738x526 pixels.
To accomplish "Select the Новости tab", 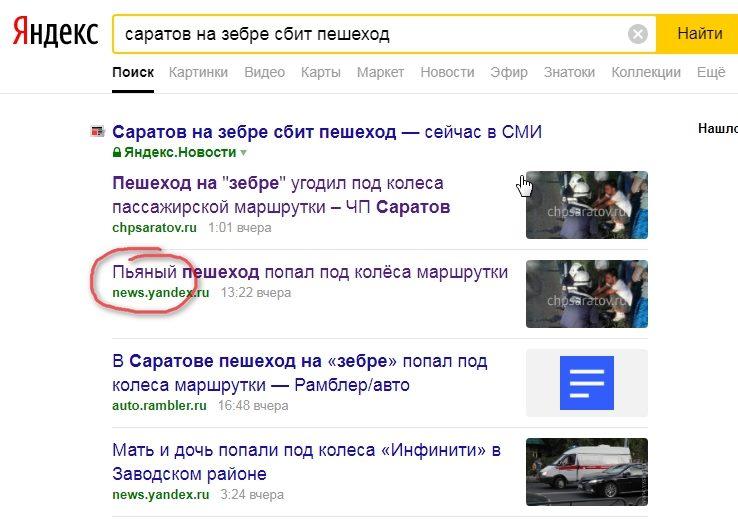I will pos(447,72).
